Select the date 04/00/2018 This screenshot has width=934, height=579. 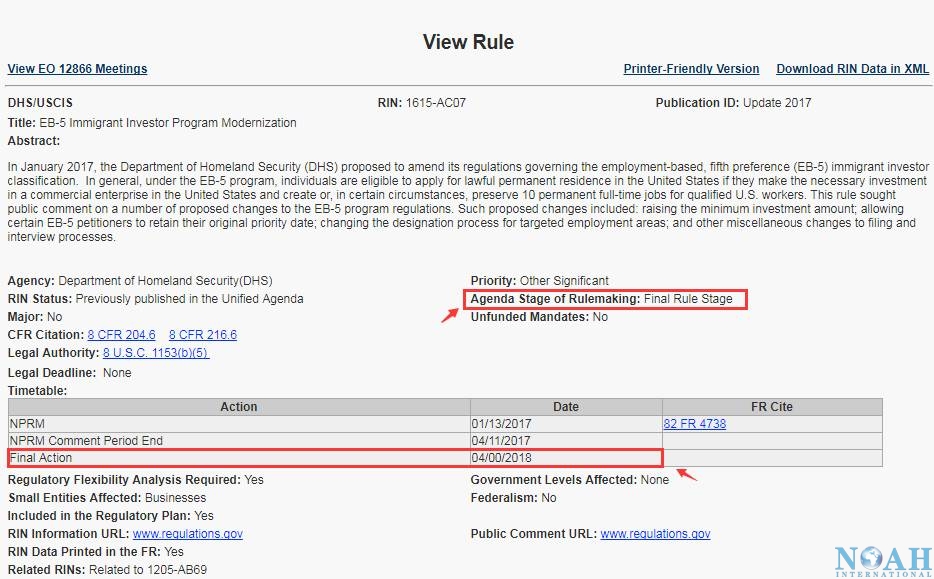point(502,458)
